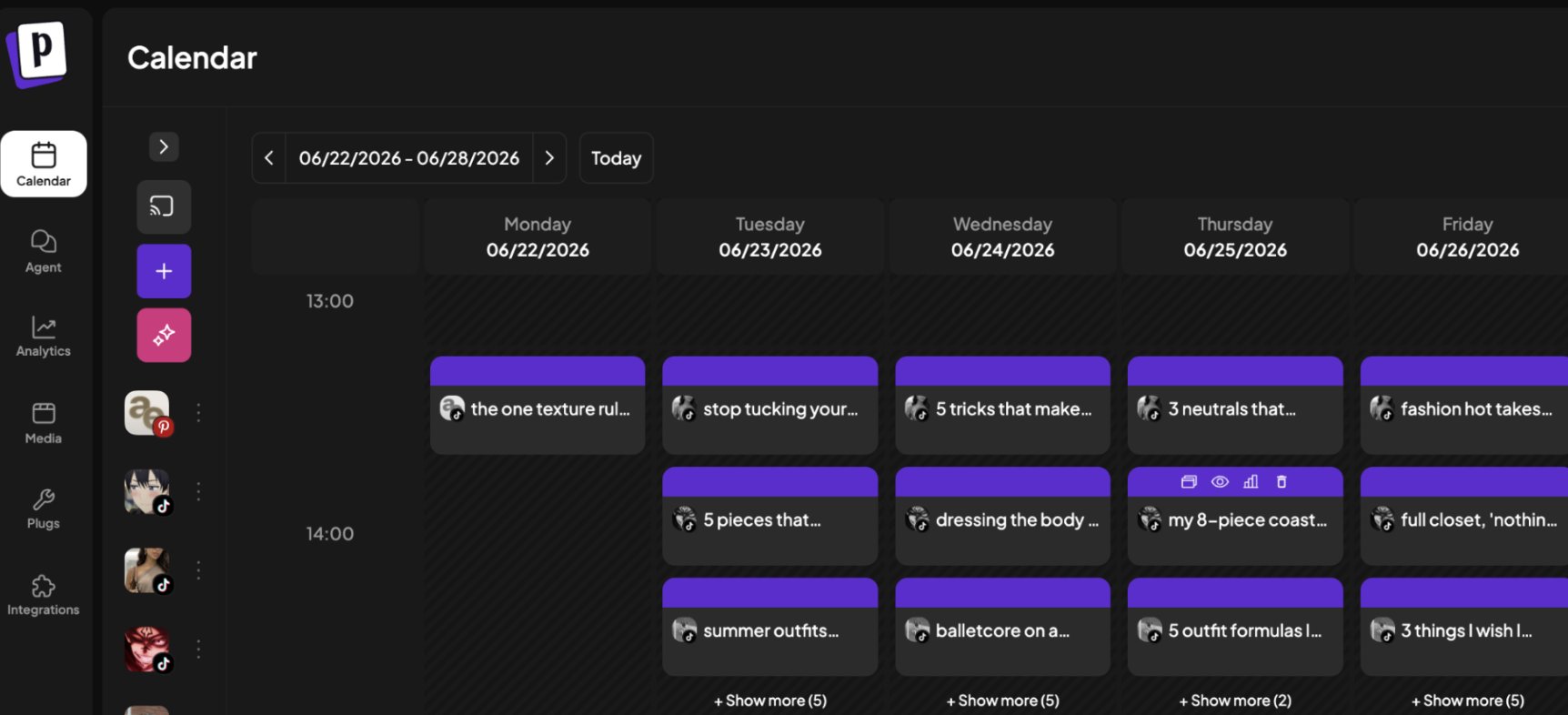
Task: Toggle the anime-avatar TikTok account selection
Action: (147, 492)
